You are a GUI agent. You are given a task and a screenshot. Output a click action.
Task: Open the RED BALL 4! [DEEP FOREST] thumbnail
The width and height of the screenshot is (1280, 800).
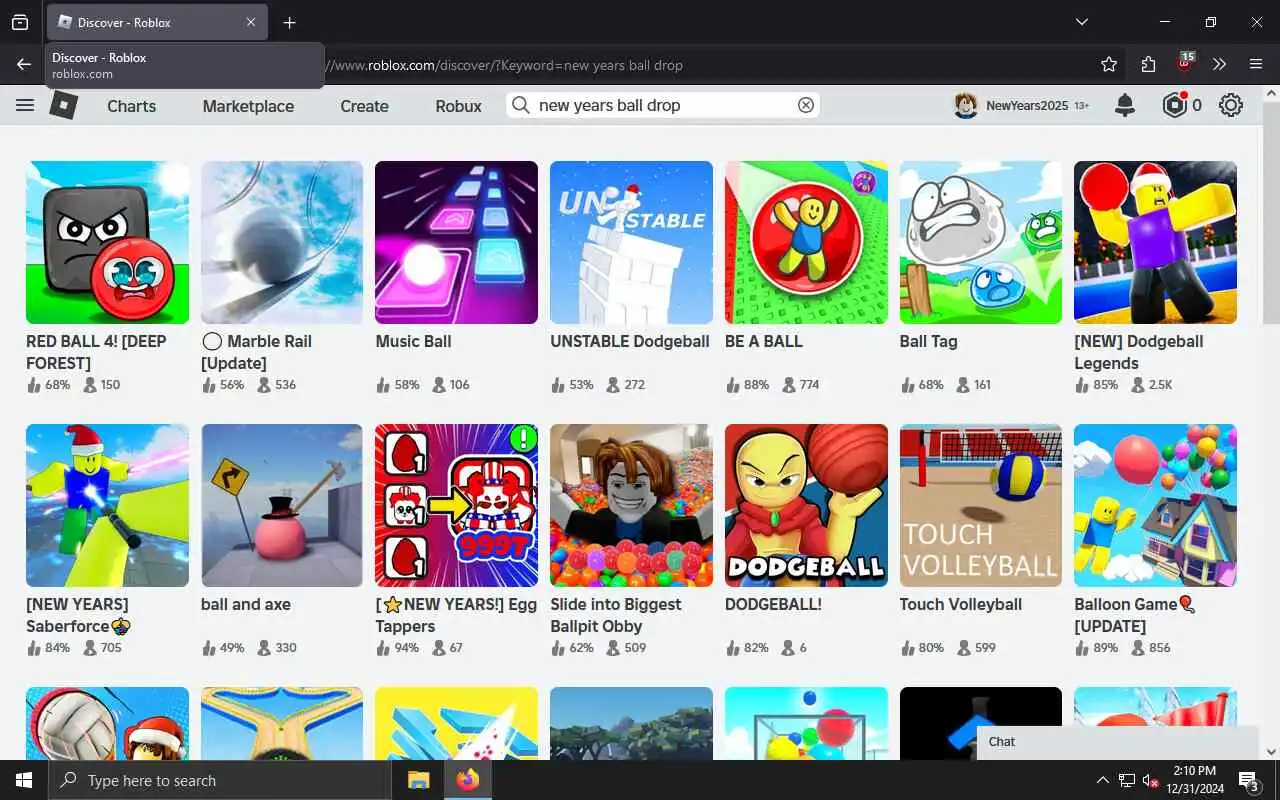(107, 242)
